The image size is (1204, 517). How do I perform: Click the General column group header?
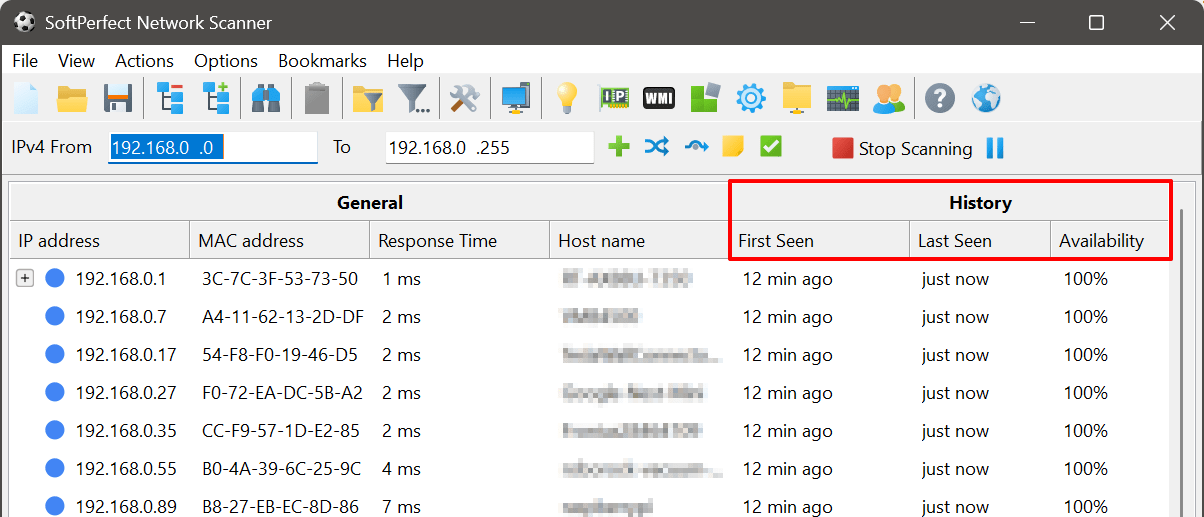tap(370, 203)
